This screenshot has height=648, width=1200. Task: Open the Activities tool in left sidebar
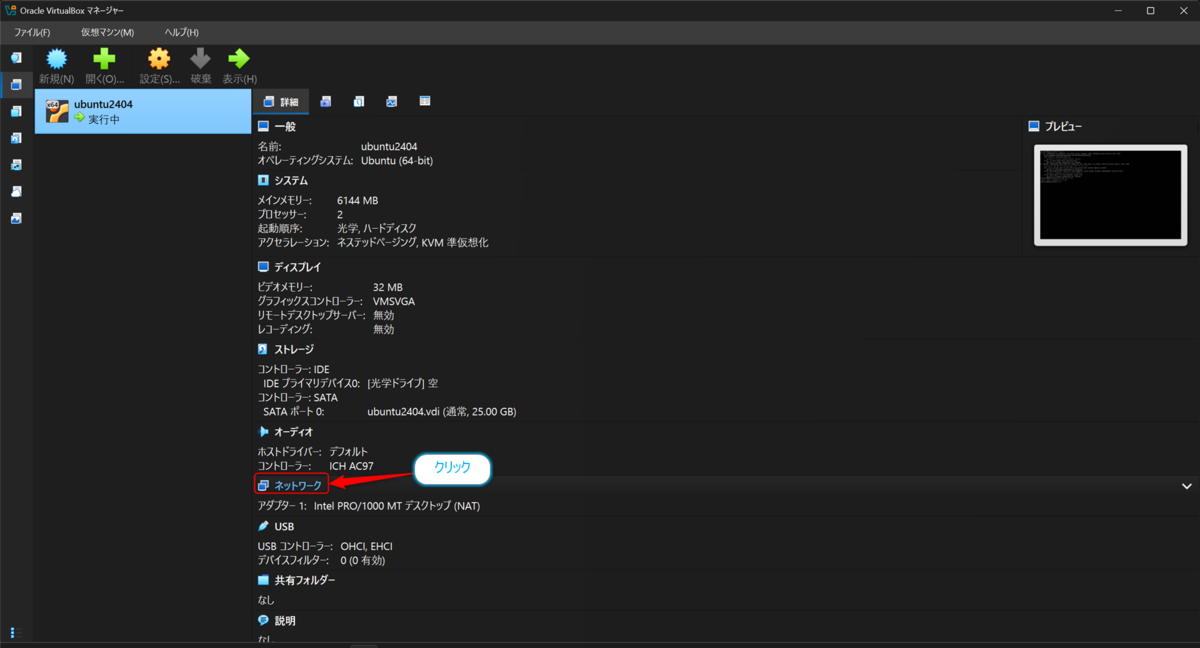(16, 218)
